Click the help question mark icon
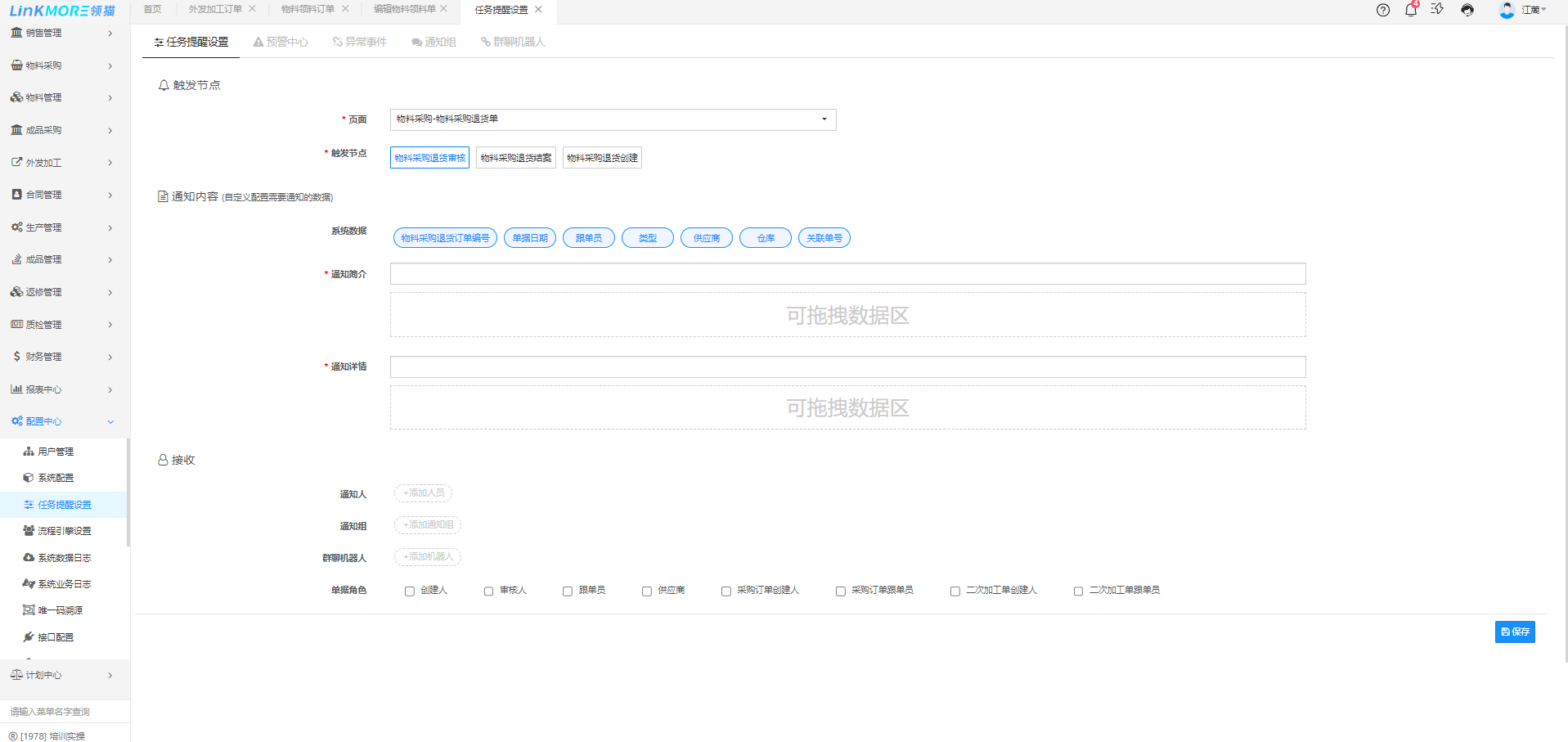 [1382, 11]
